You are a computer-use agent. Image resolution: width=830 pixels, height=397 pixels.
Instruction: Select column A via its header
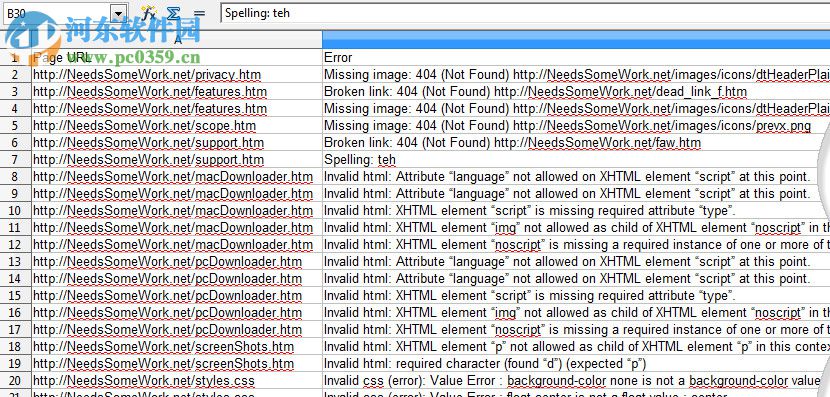177,39
